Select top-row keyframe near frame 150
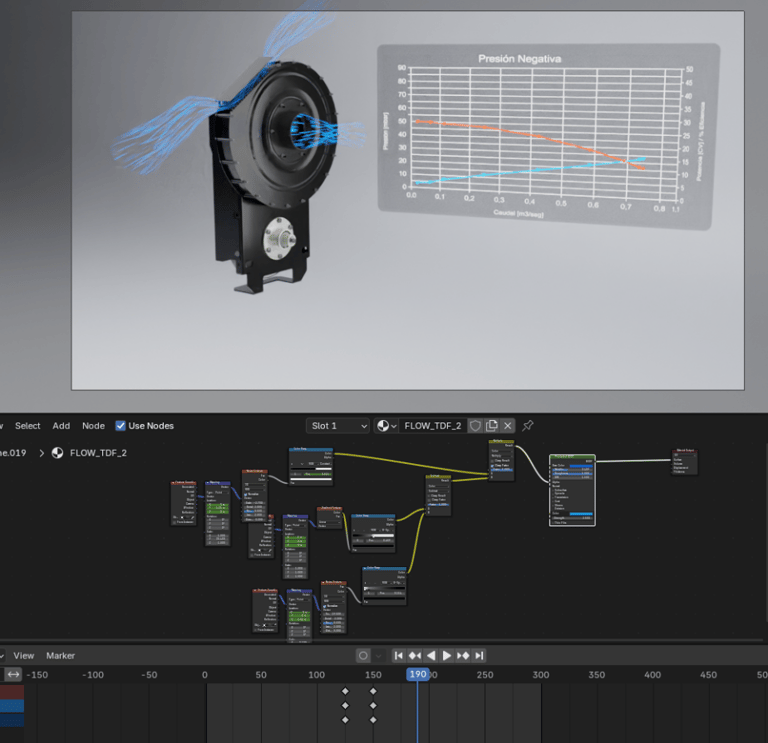Viewport: 768px width, 743px height. click(373, 691)
